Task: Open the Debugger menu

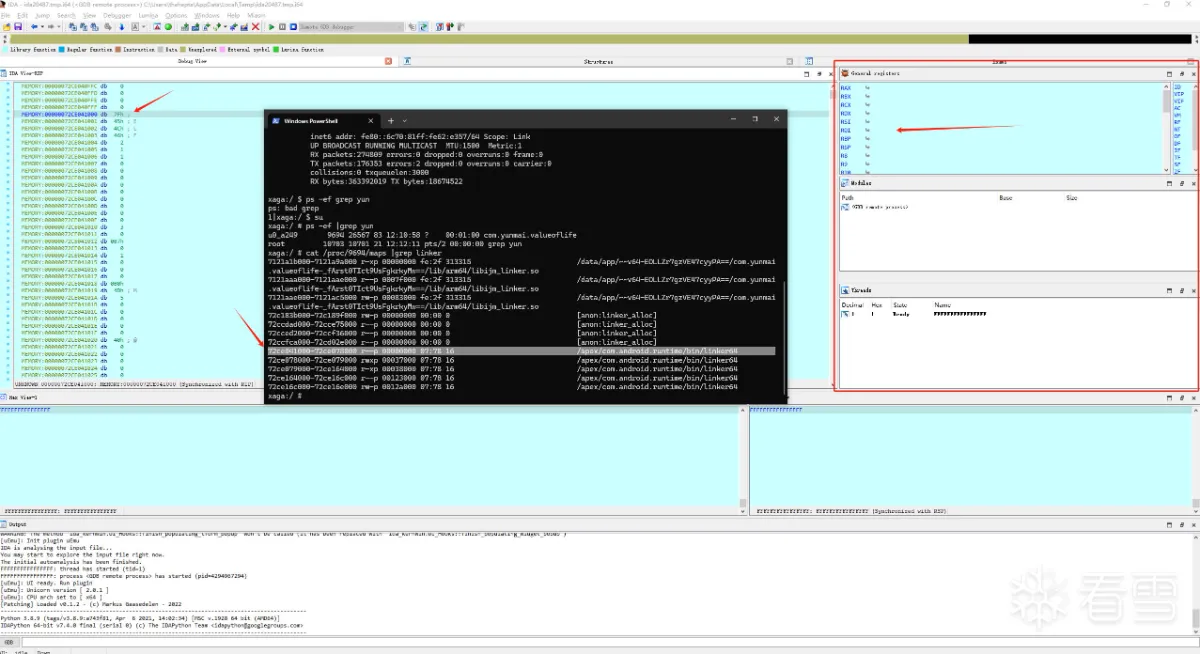Action: (117, 16)
